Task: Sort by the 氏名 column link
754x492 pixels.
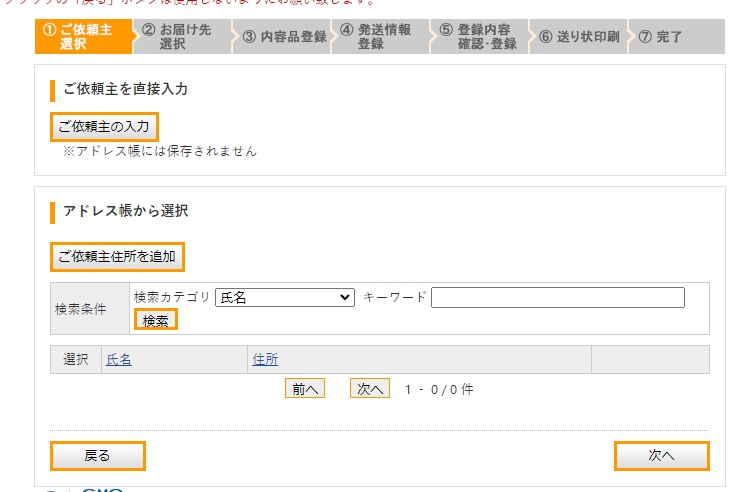Action: pyautogui.click(x=119, y=359)
